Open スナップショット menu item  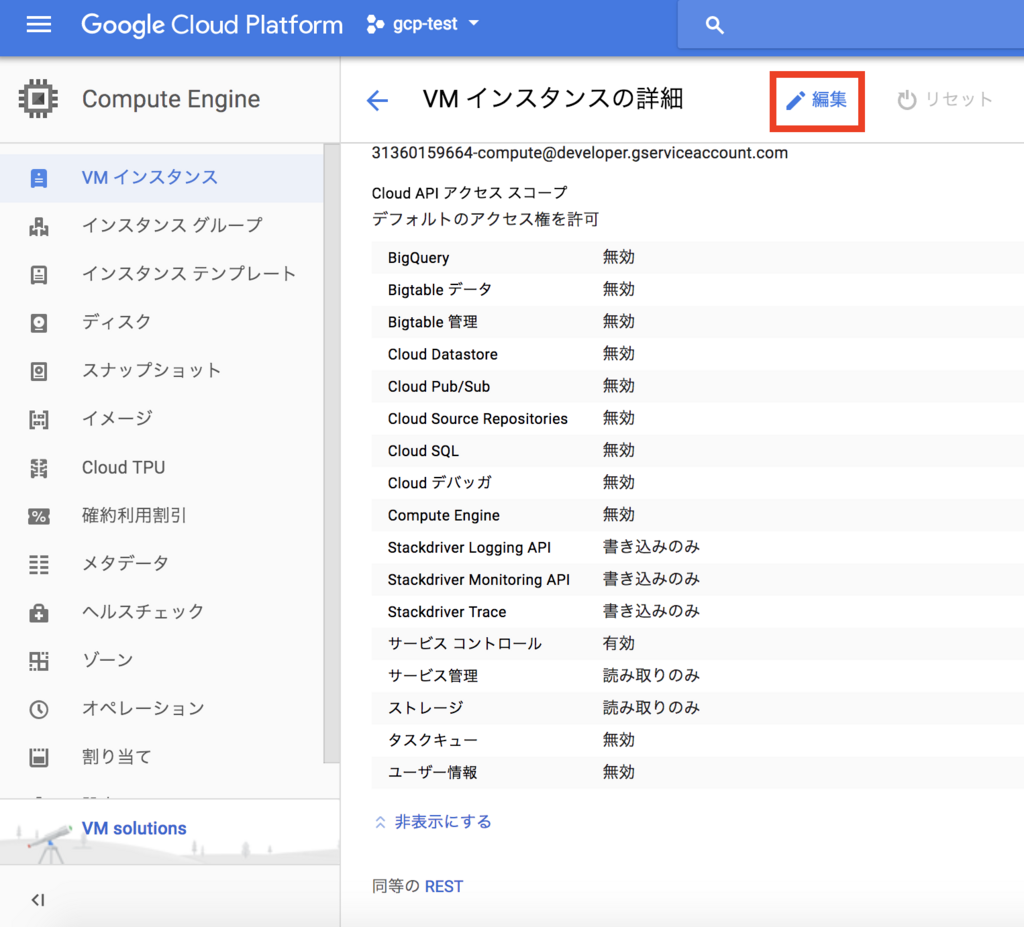[161, 371]
